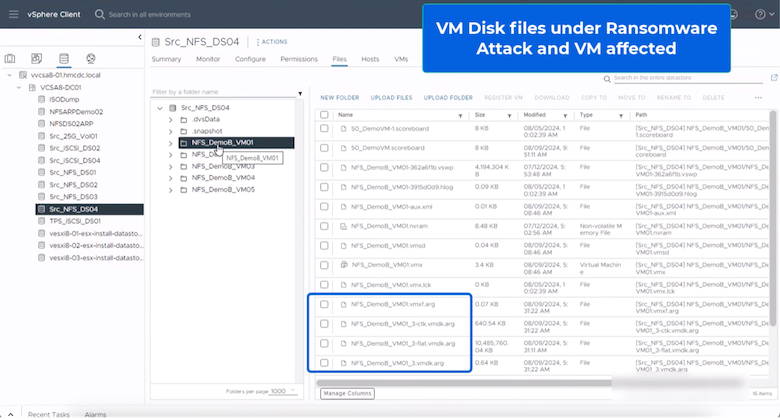
Task: Open the Hosts tab
Action: coord(370,59)
